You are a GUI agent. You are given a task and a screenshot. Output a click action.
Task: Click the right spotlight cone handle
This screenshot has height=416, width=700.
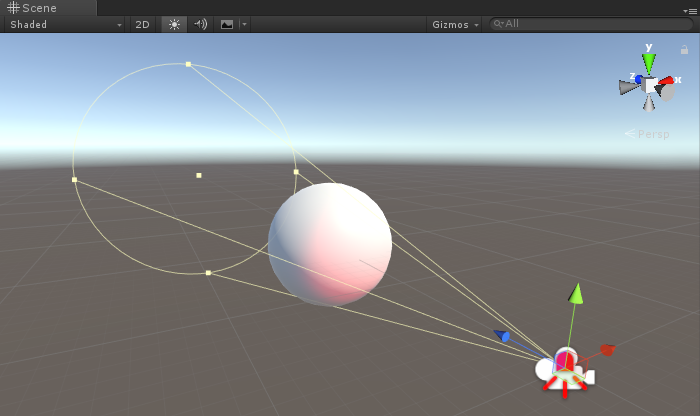[296, 172]
